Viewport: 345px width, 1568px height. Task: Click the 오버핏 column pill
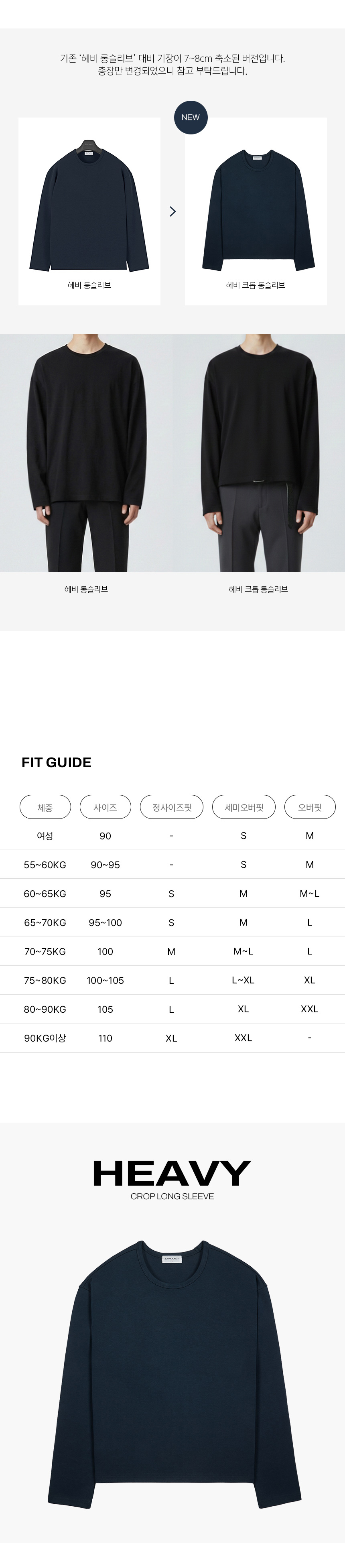tap(310, 807)
